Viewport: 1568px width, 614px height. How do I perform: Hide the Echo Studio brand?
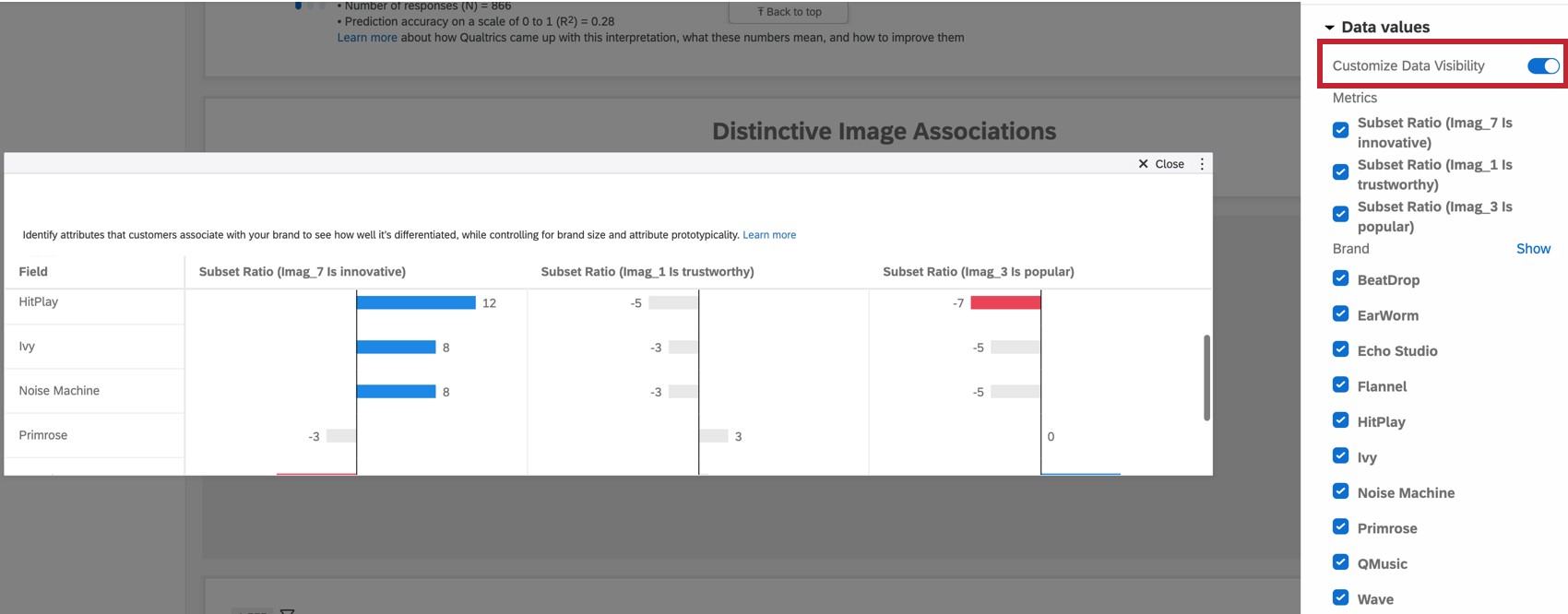tap(1341, 350)
